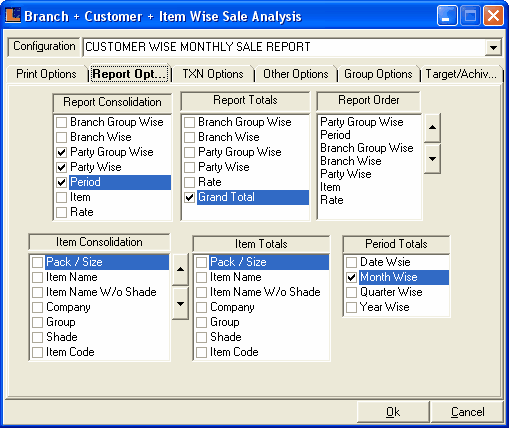The width and height of the screenshot is (509, 428).
Task: Open the Target/Achiv... tab
Action: click(x=461, y=74)
